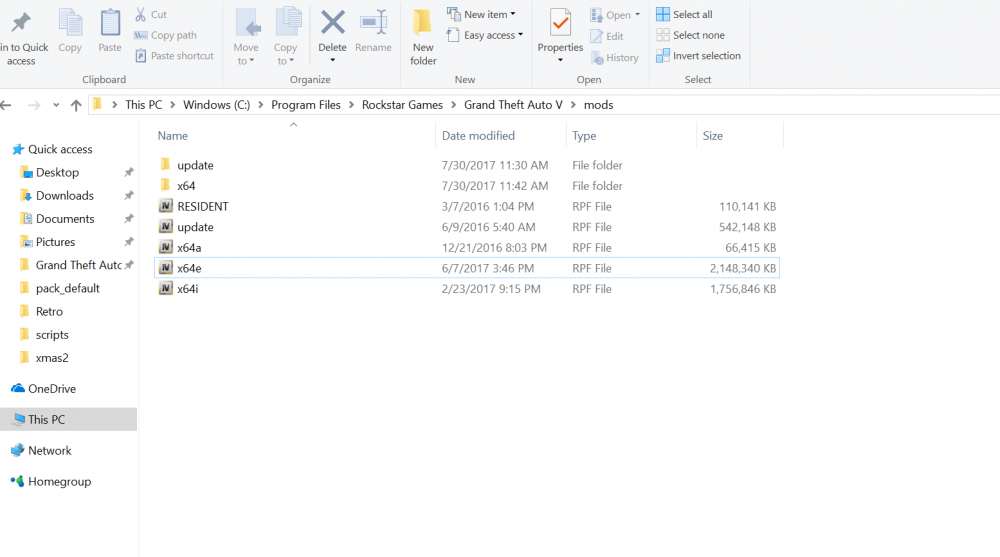The image size is (1000, 557).
Task: Go up one folder level
Action: pos(76,105)
